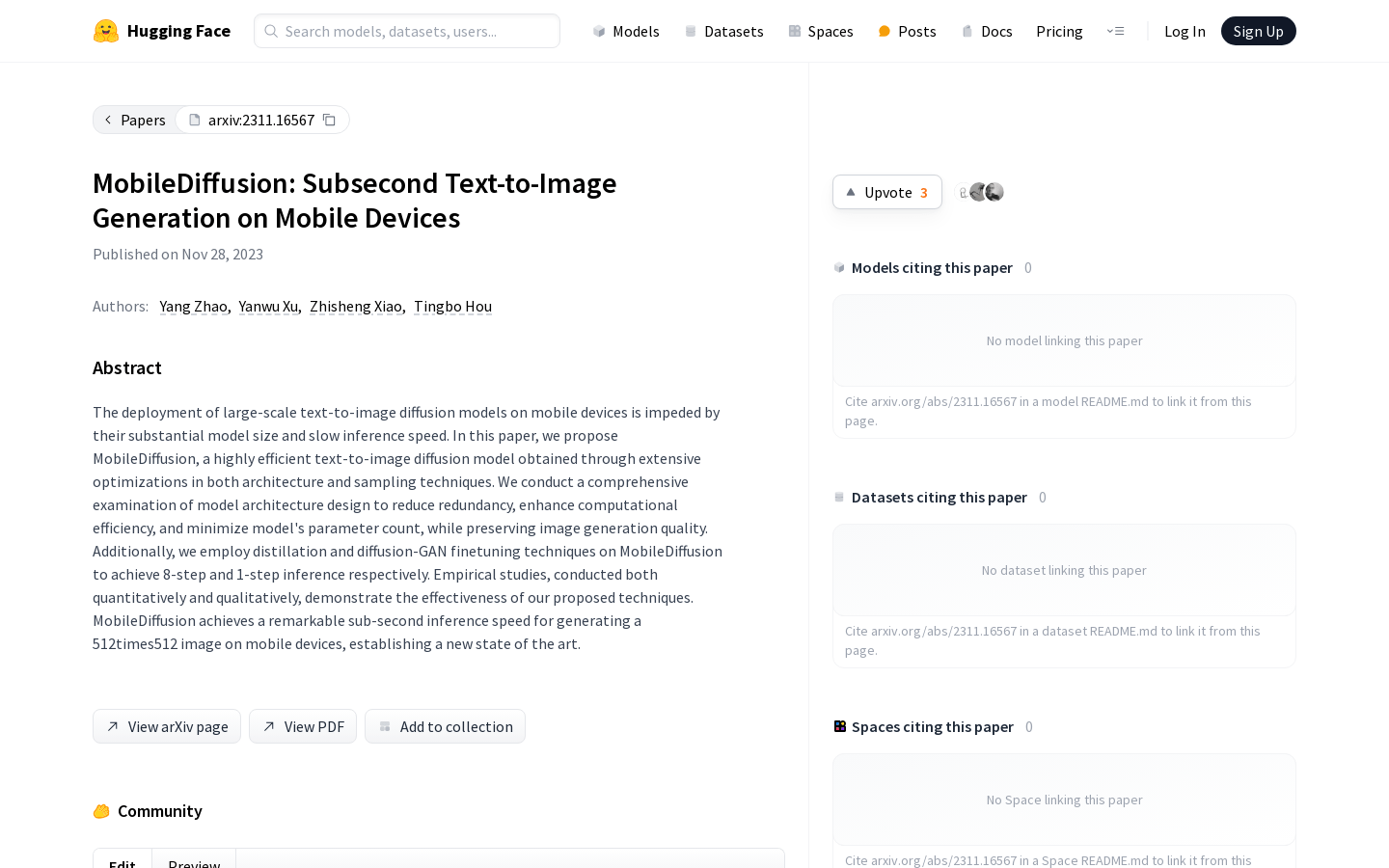1389x868 pixels.
Task: Navigate to Datasets
Action: tap(723, 31)
